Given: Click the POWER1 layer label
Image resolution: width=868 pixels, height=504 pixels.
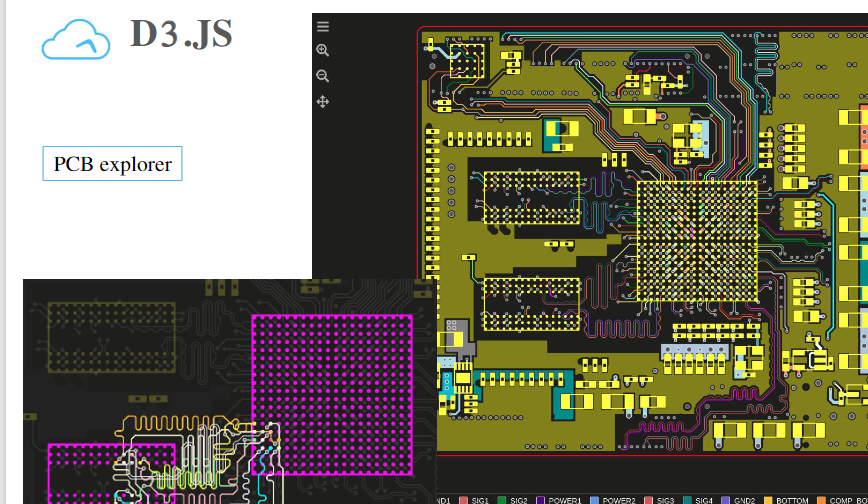Looking at the screenshot, I should (x=565, y=499).
